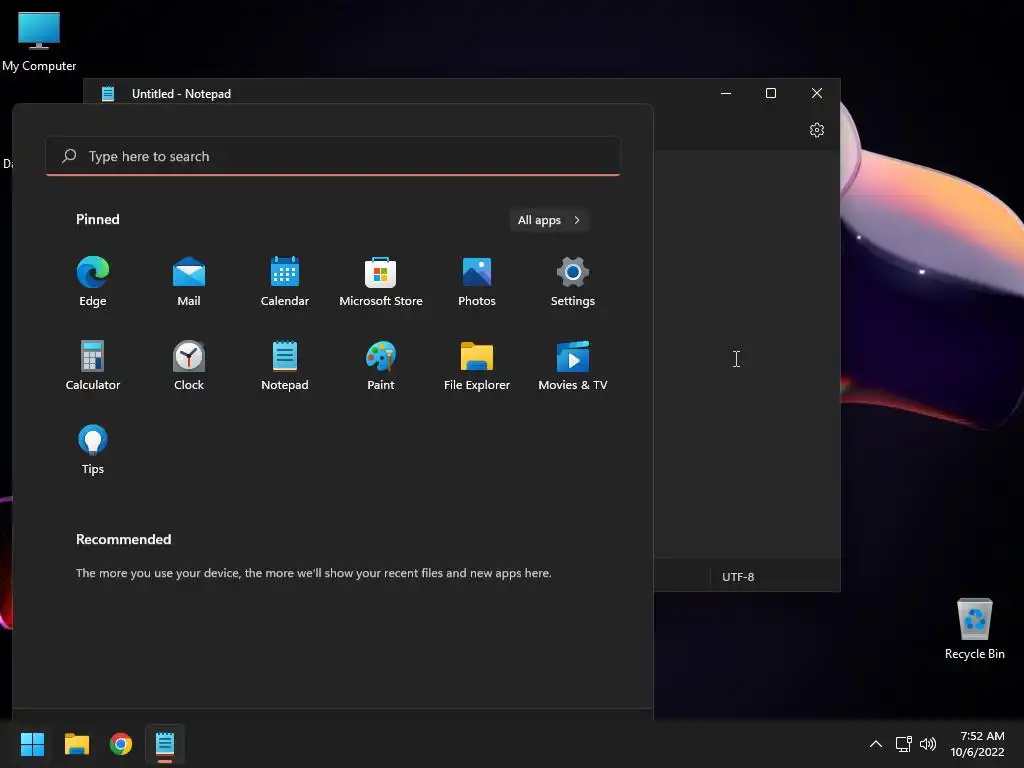Open Edge from pinned apps
Viewport: 1024px width, 768px height.
(x=93, y=281)
